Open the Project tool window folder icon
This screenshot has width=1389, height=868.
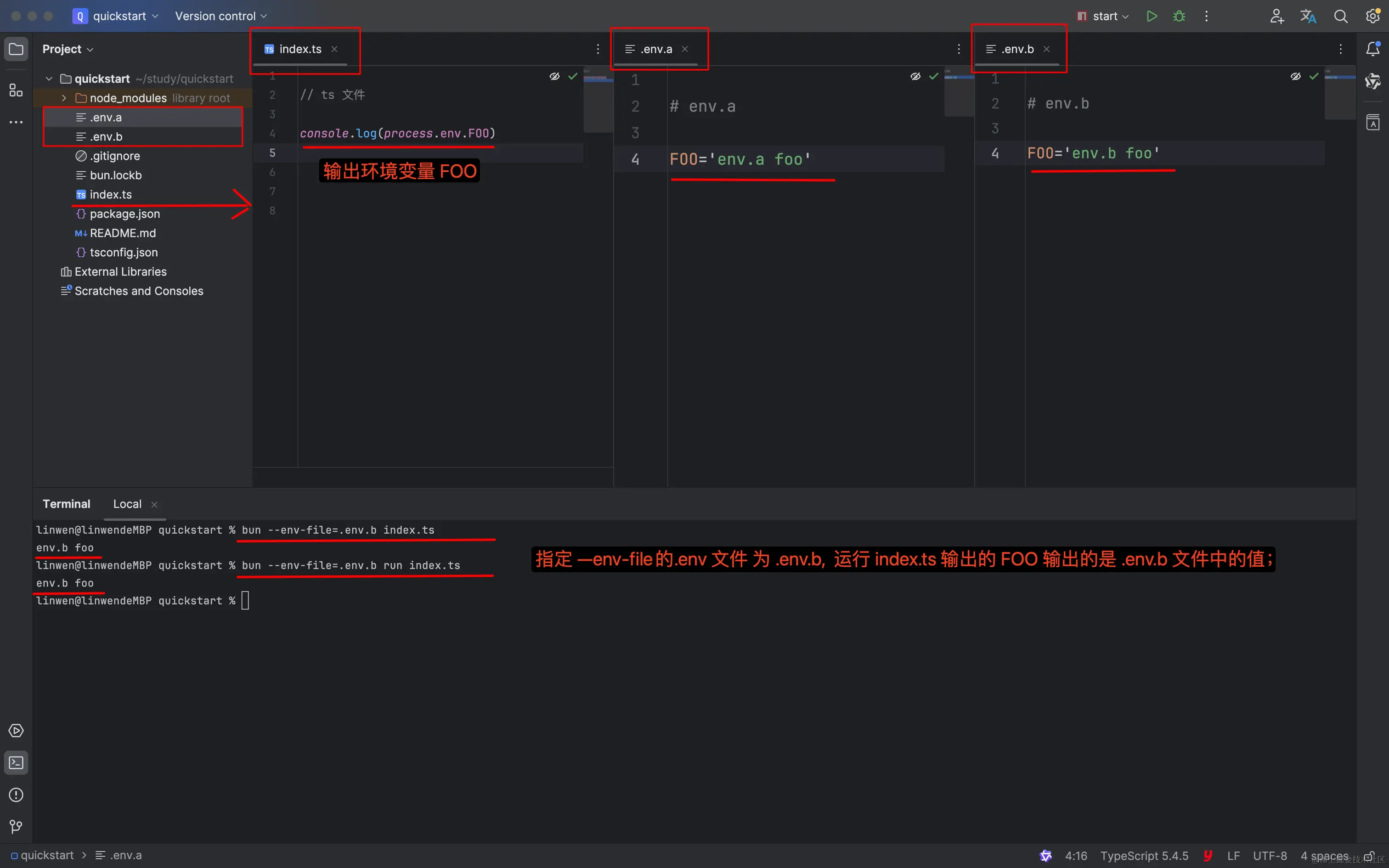pos(16,50)
